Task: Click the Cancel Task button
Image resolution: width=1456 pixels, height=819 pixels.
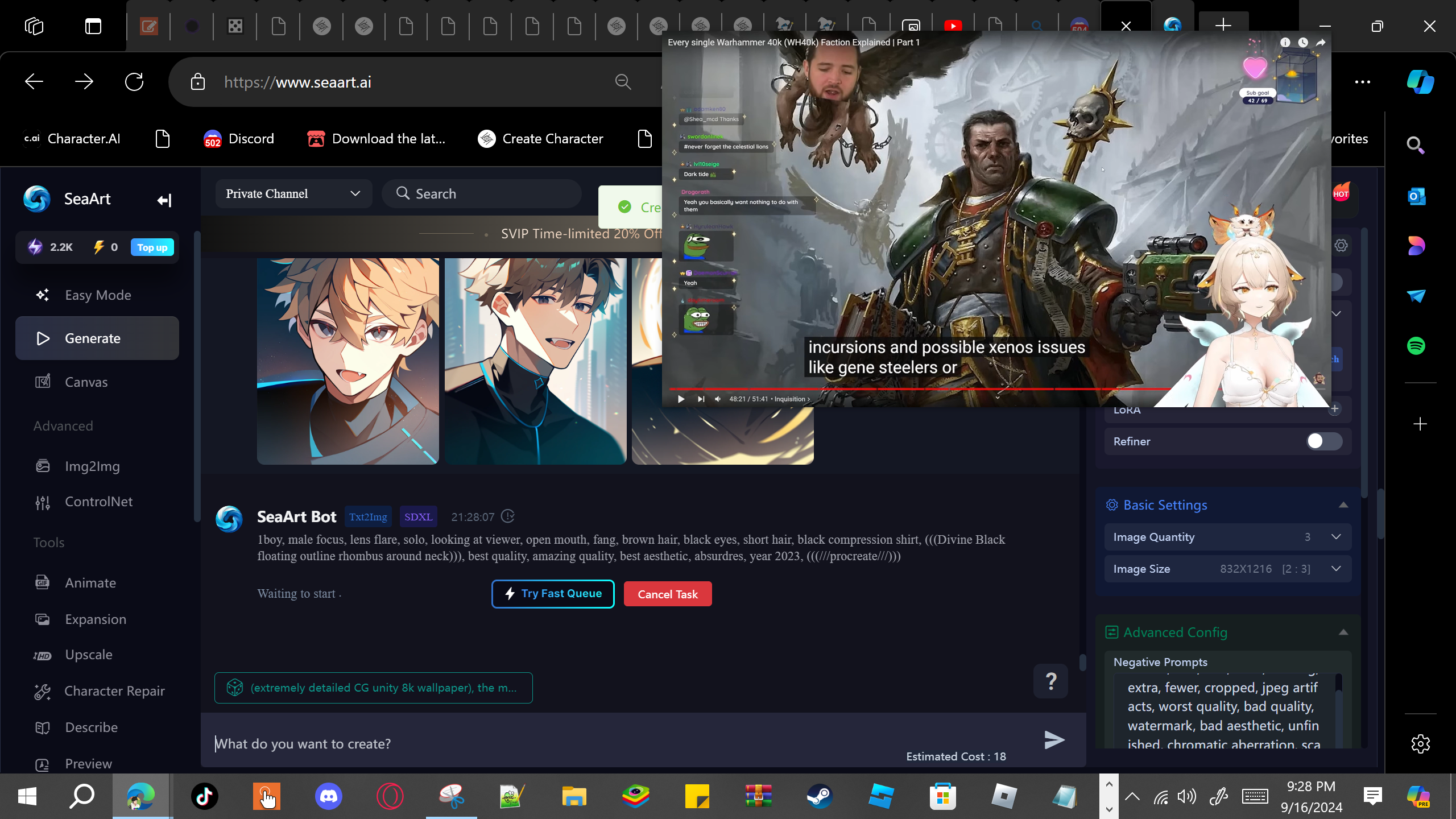Action: click(x=668, y=594)
